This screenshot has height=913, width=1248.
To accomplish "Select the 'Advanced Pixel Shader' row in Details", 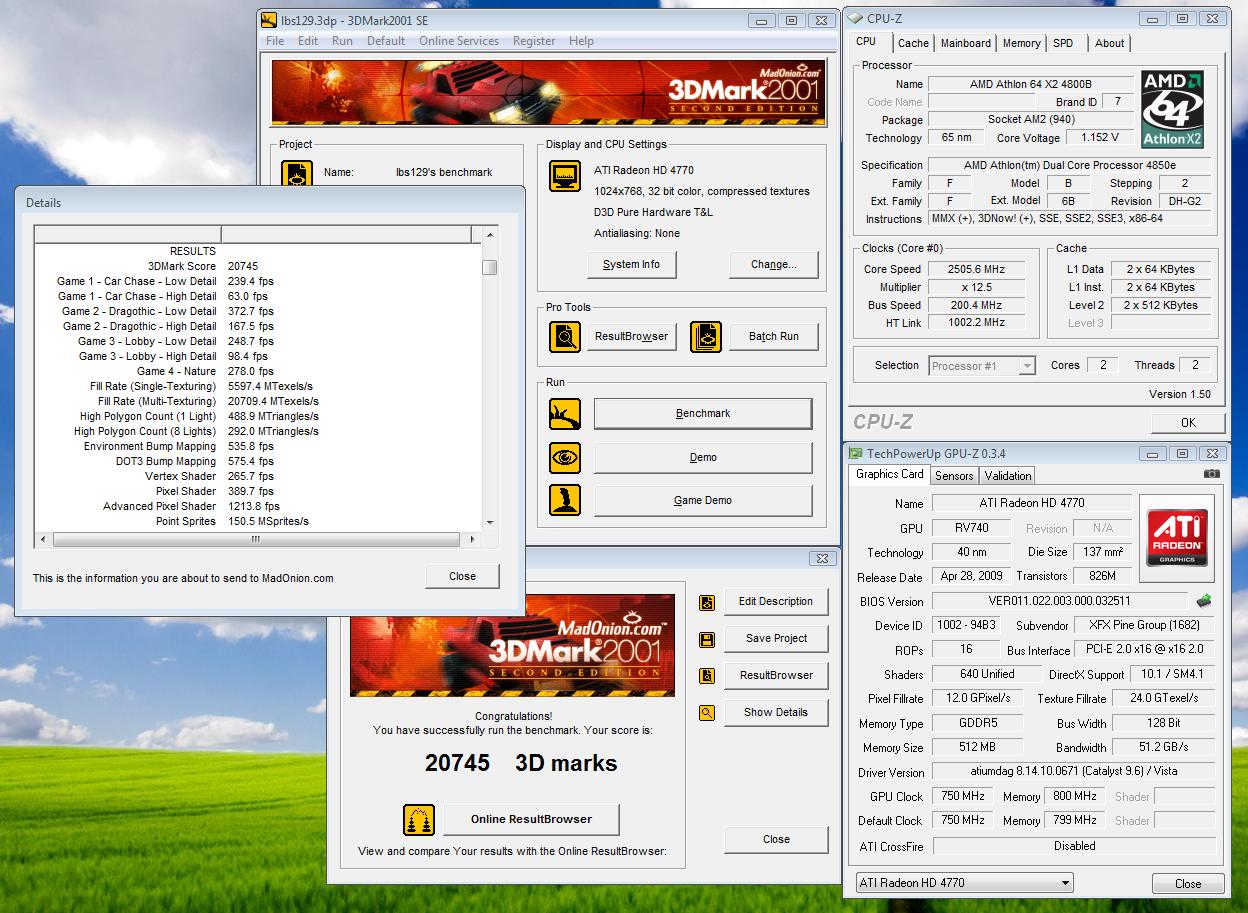I will (x=258, y=506).
